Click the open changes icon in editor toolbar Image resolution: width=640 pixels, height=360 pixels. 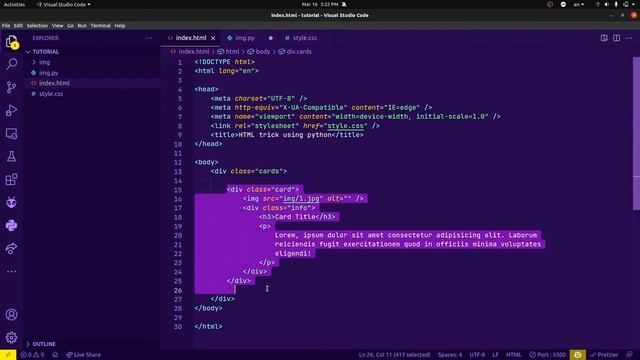tap(604, 38)
